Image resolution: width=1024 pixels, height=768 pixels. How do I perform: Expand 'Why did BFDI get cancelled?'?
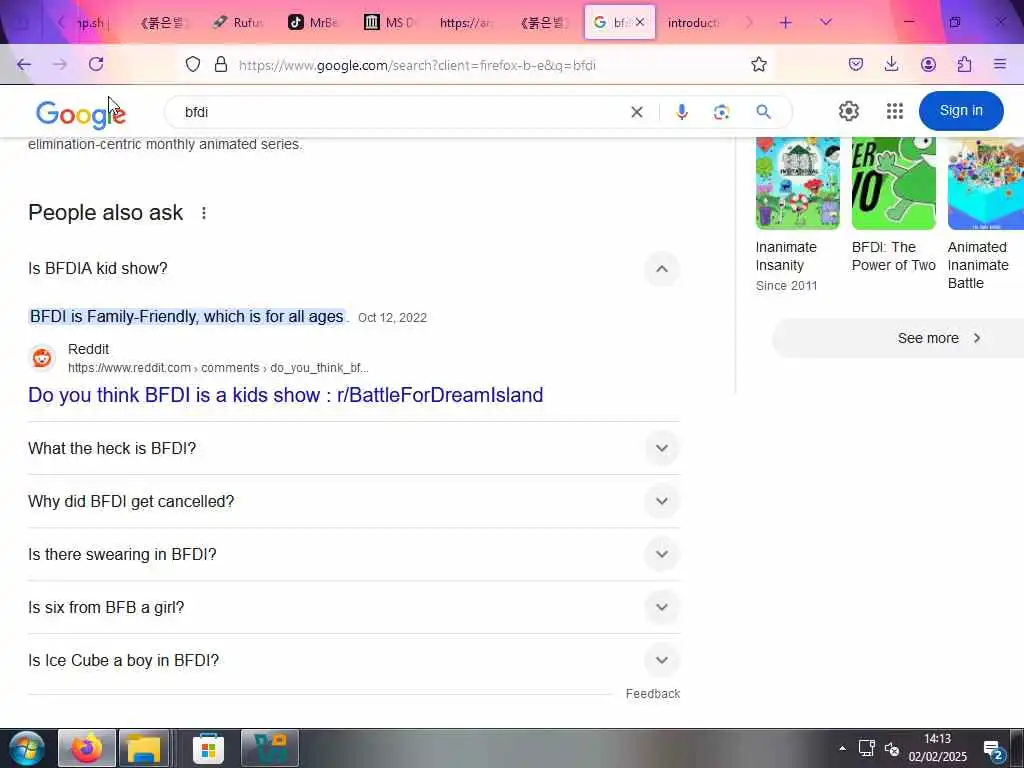point(662,502)
